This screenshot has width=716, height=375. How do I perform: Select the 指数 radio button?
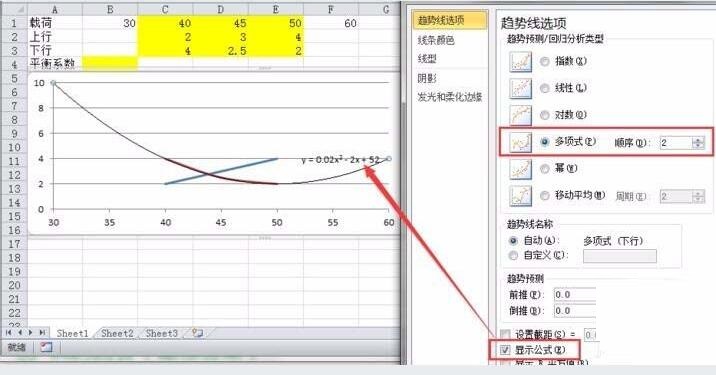coord(544,61)
